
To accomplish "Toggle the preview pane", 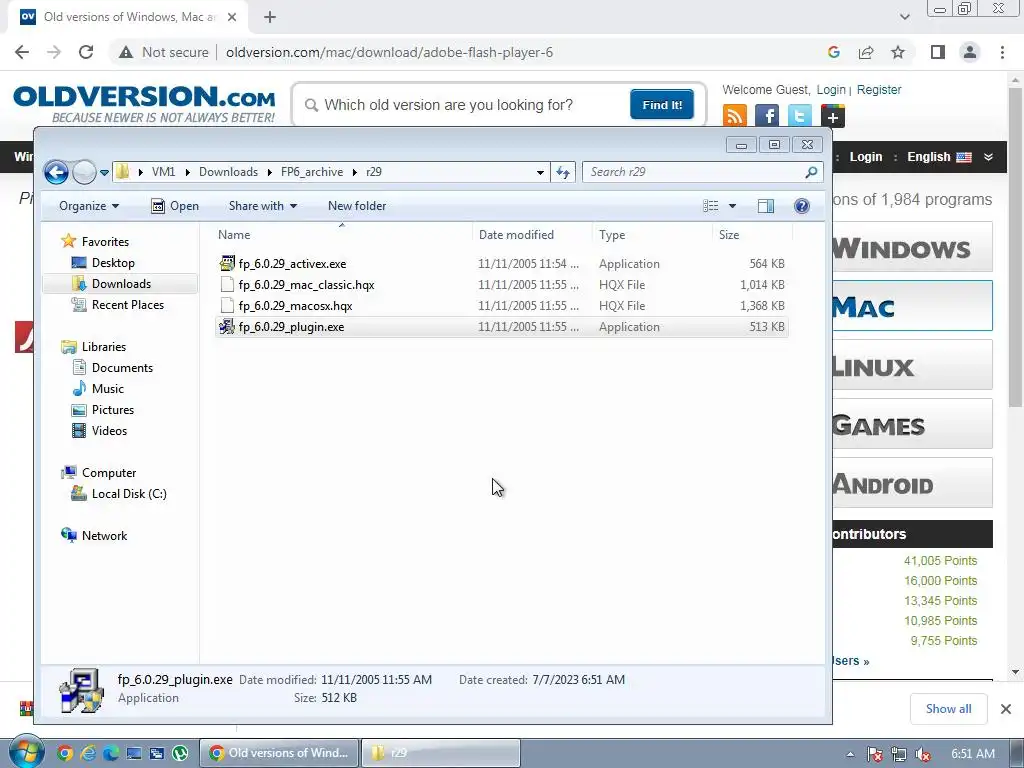I will click(x=765, y=206).
